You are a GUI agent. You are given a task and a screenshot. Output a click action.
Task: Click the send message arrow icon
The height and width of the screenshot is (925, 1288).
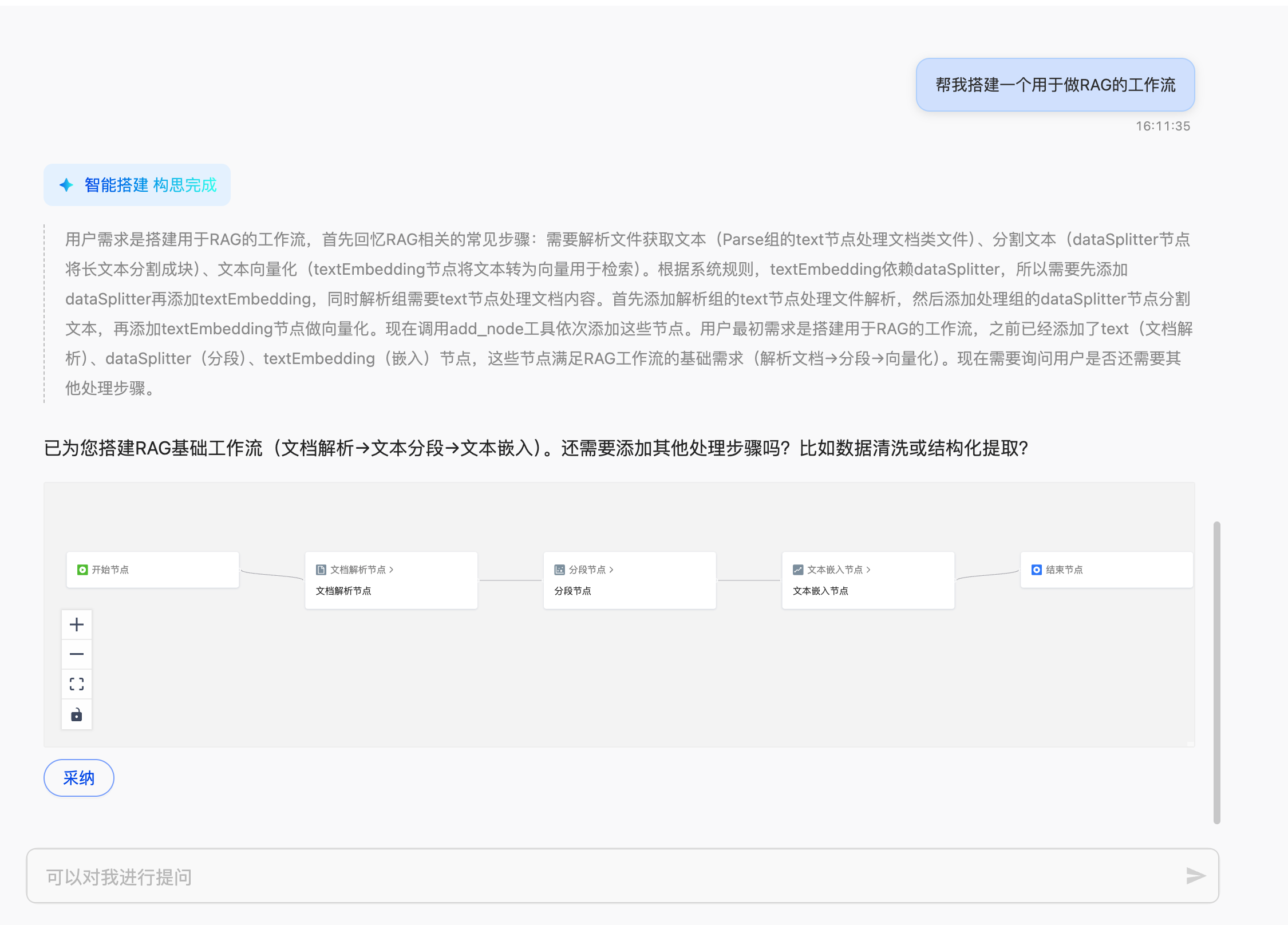pyautogui.click(x=1196, y=875)
